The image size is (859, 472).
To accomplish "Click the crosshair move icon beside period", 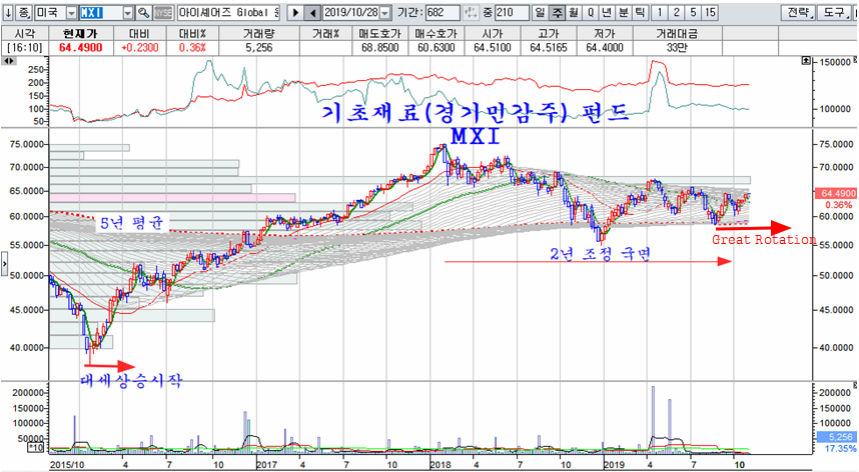I will click(x=471, y=13).
